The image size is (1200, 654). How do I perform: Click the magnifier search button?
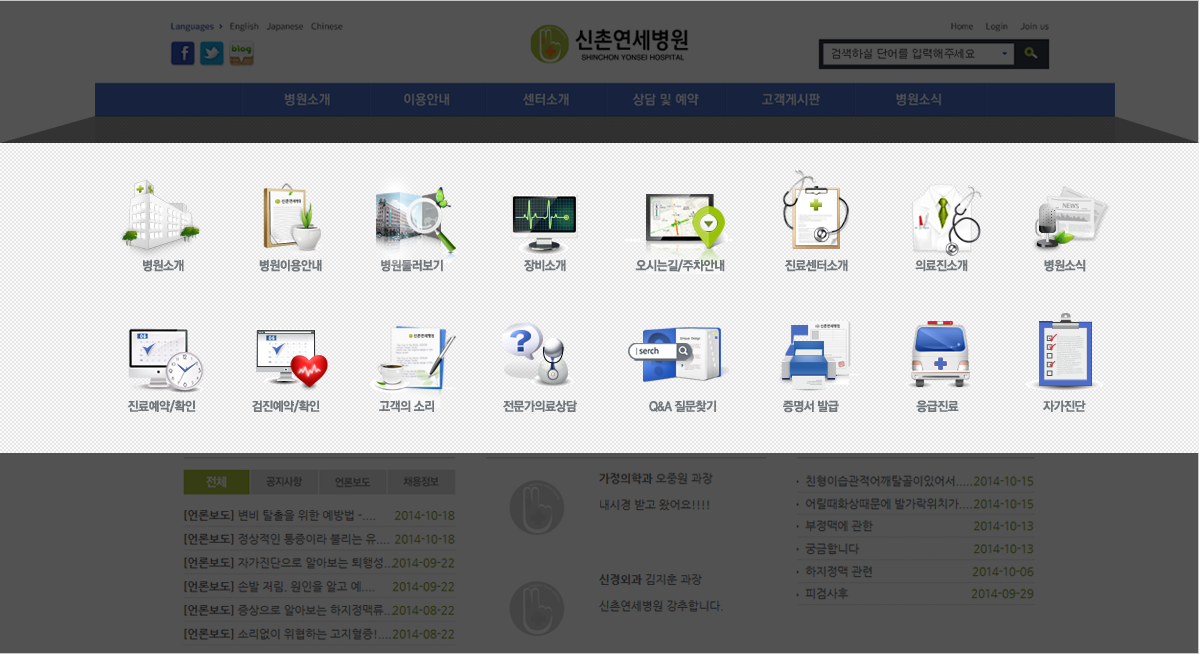click(1031, 53)
